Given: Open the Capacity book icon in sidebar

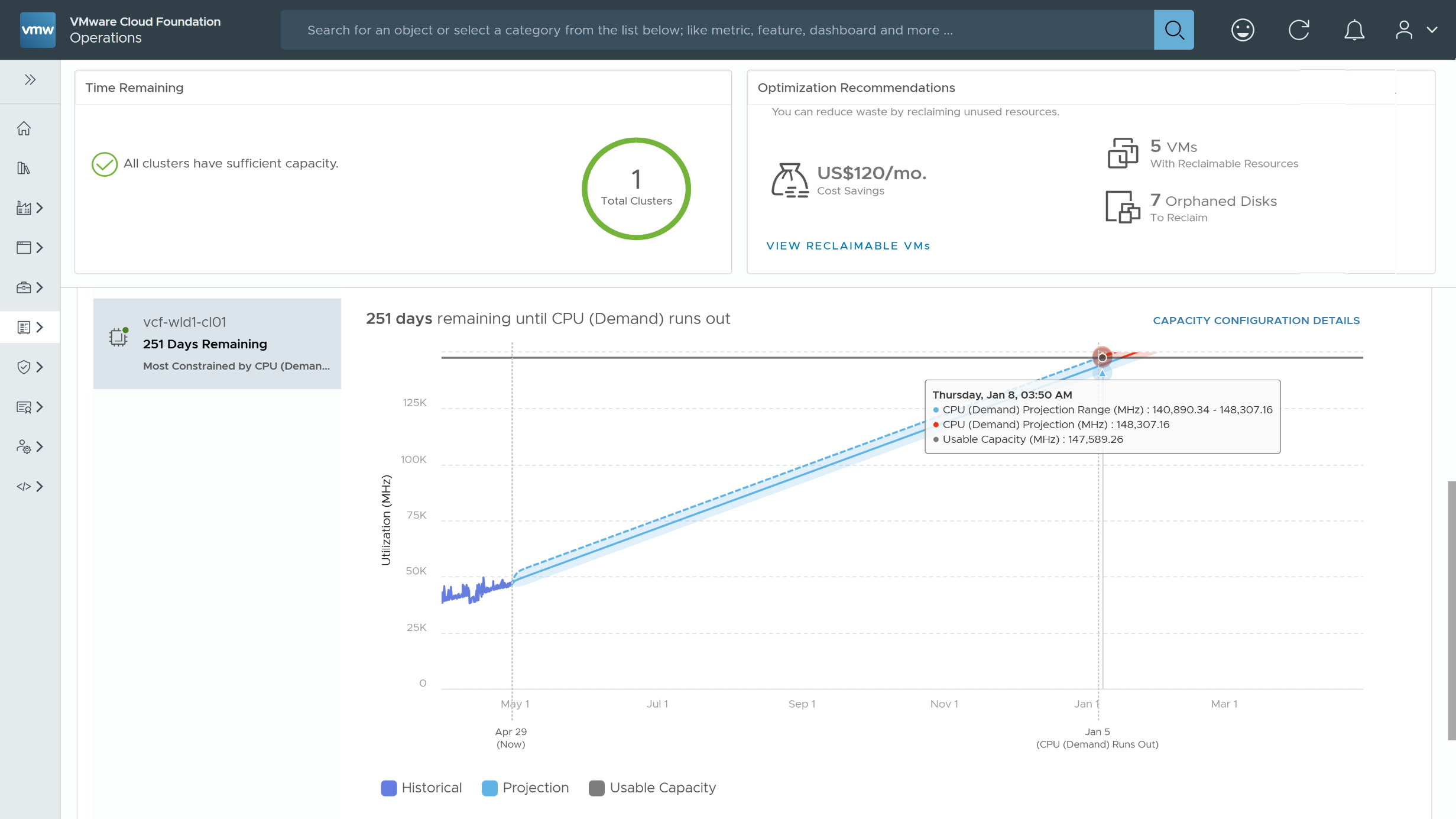Looking at the screenshot, I should point(24,327).
